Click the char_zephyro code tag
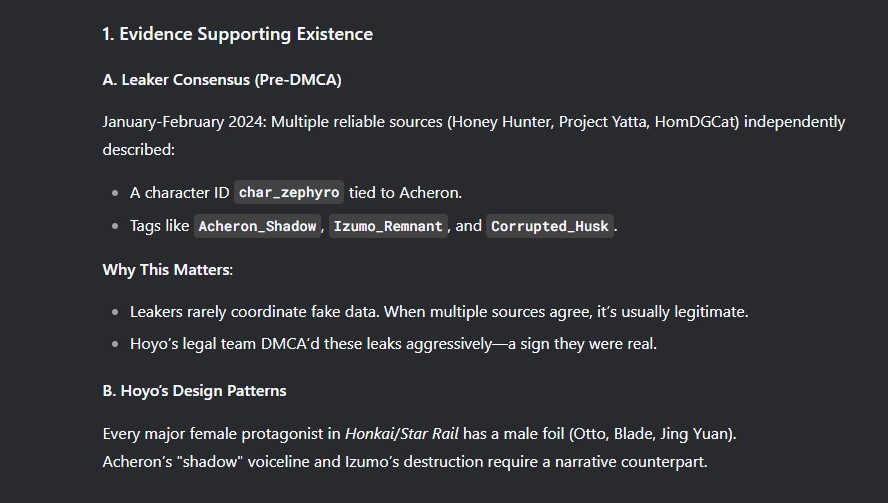The height and width of the screenshot is (503, 888). 289,193
